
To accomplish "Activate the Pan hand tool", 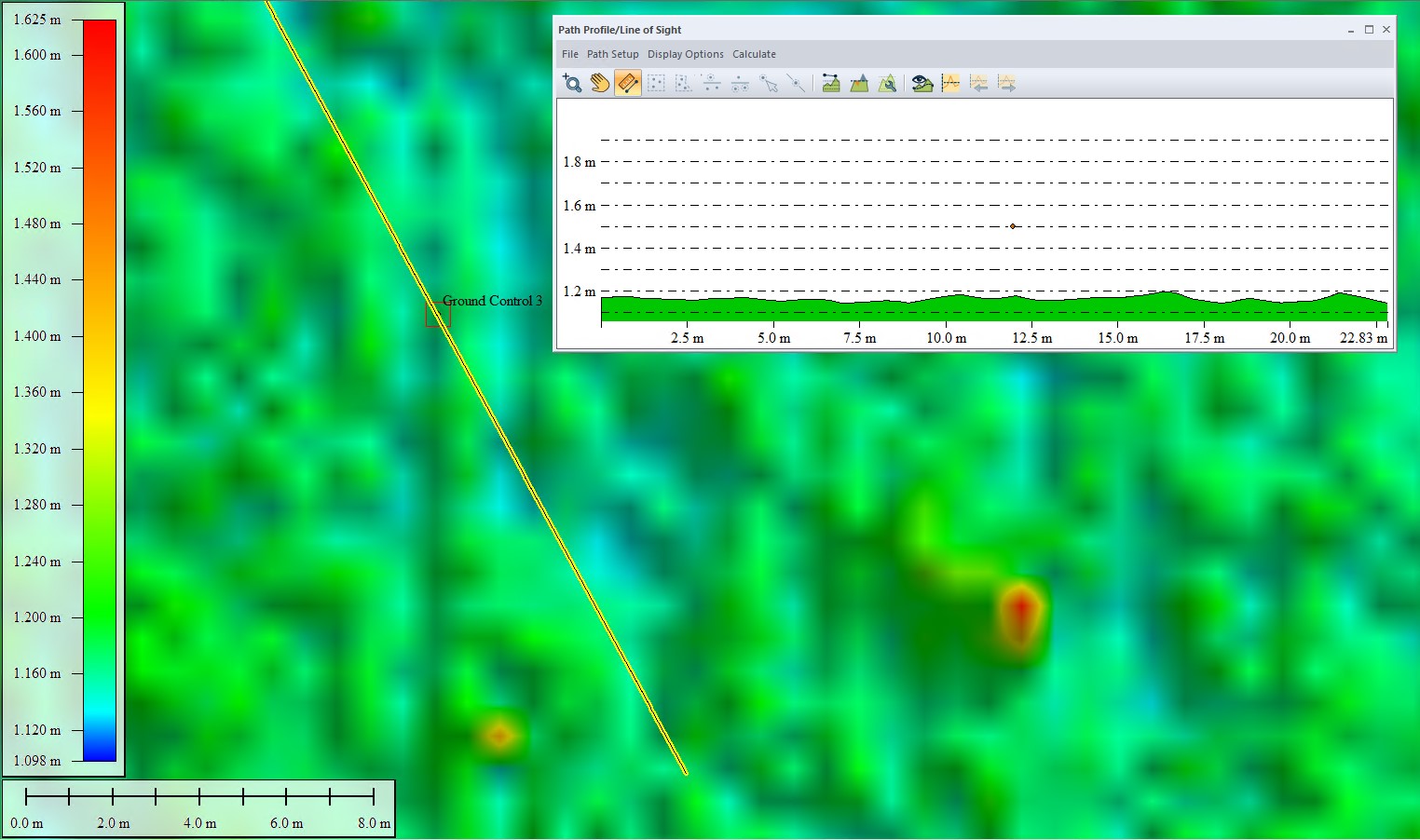I will coord(600,84).
